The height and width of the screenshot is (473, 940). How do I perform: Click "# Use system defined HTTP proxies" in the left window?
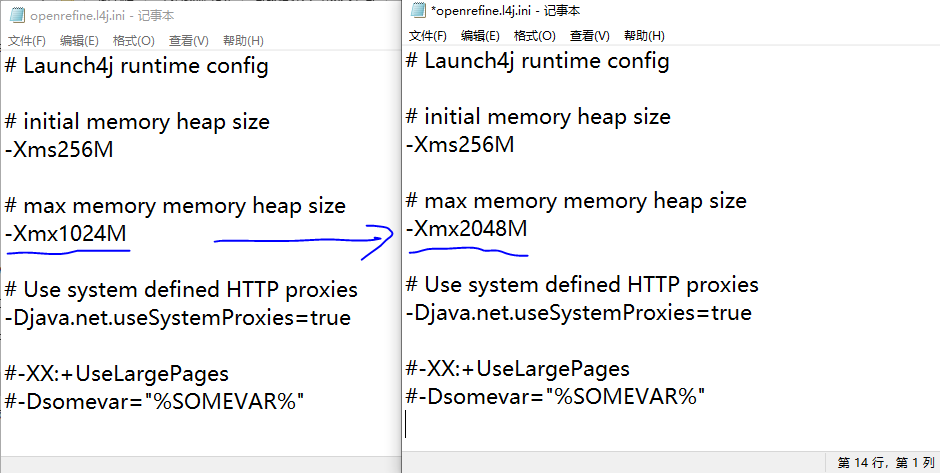tap(181, 290)
